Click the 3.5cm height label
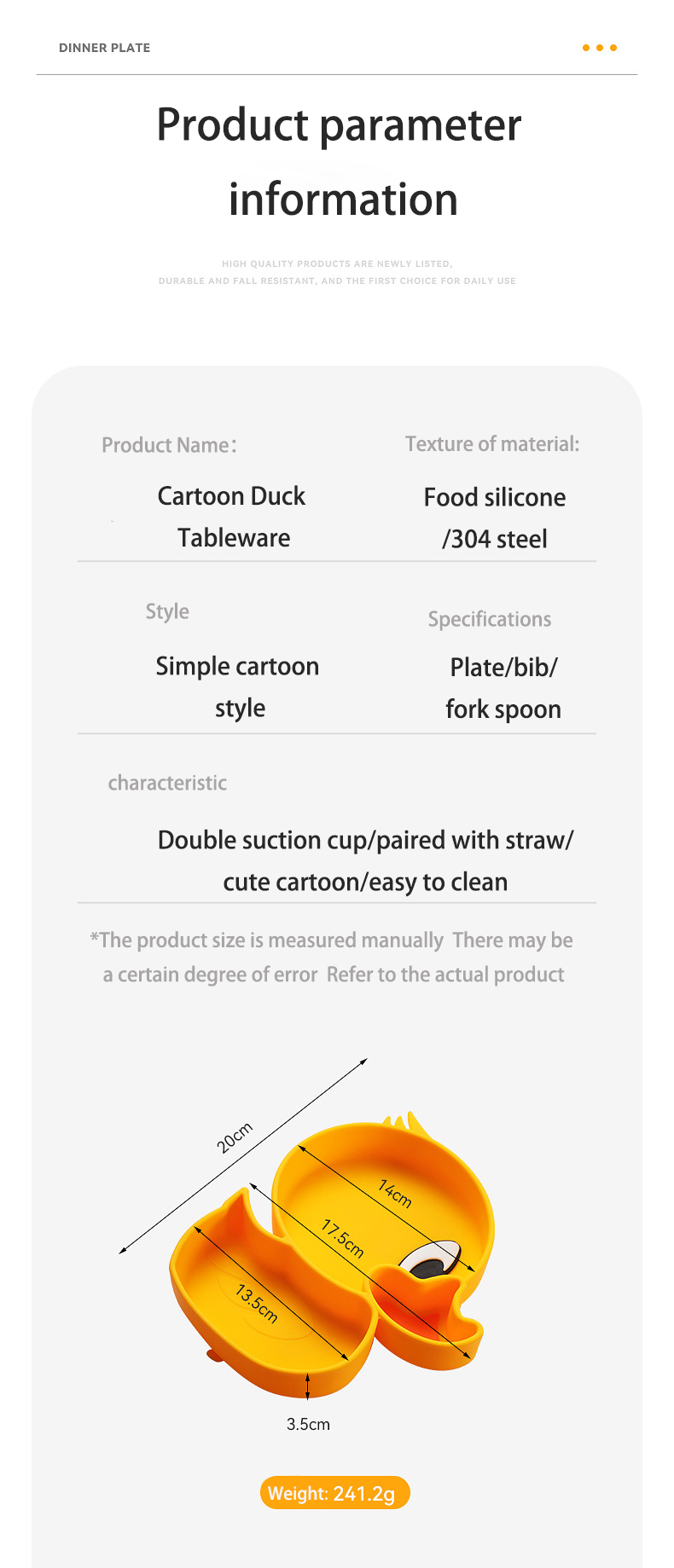The height and width of the screenshot is (1568, 674). (308, 1424)
